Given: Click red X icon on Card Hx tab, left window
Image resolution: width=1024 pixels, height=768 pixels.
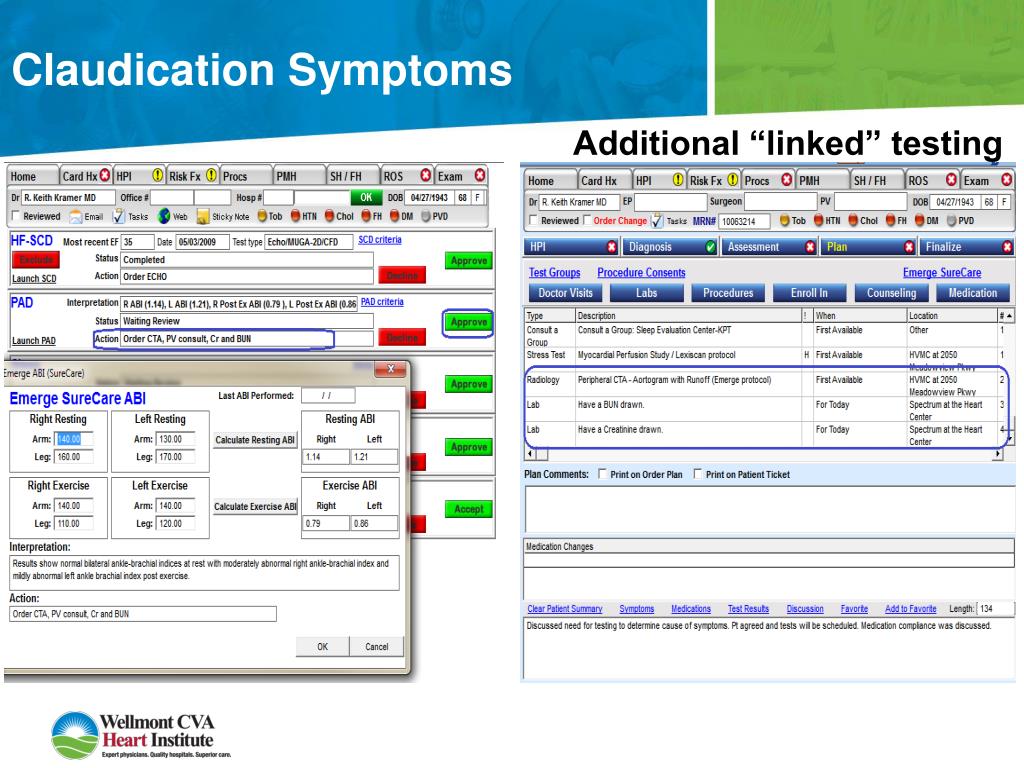Looking at the screenshot, I should point(104,176).
